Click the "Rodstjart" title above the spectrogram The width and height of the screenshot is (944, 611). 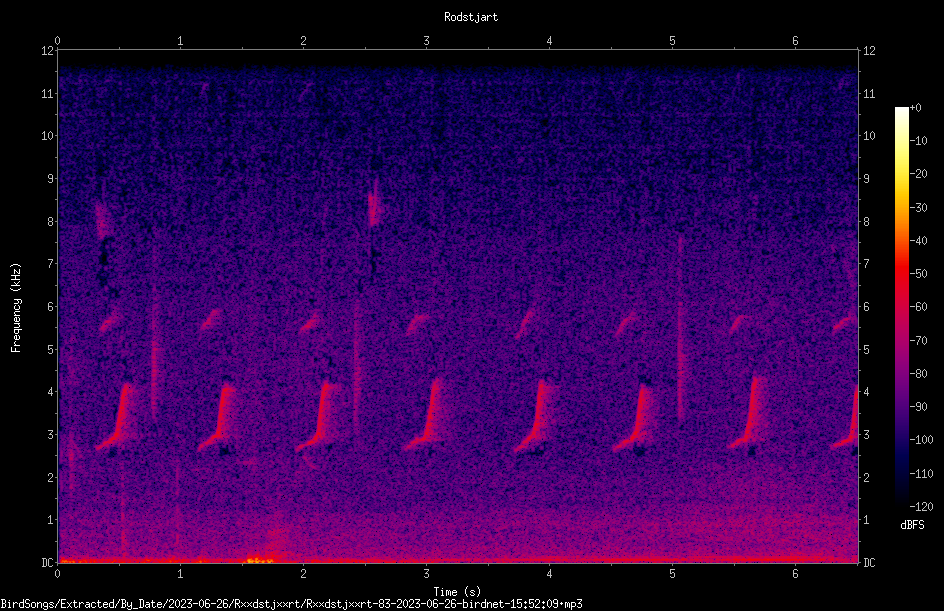(x=471, y=17)
